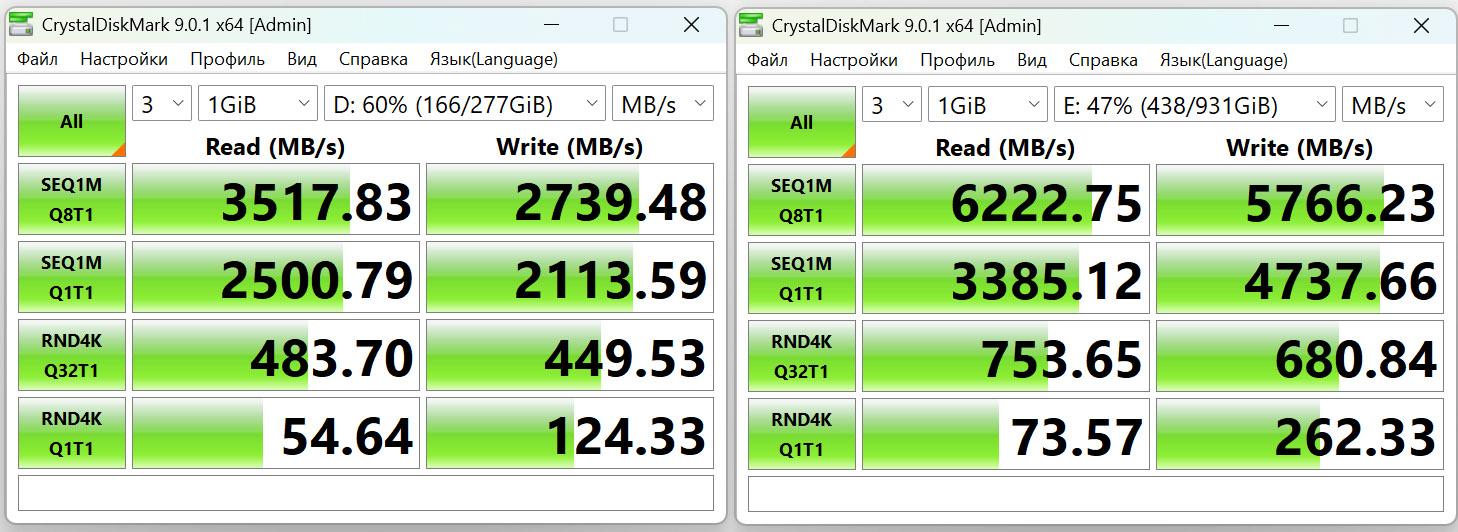The height and width of the screenshot is (532, 1458).
Task: Click the 449.53 write result
Action: pos(570,356)
